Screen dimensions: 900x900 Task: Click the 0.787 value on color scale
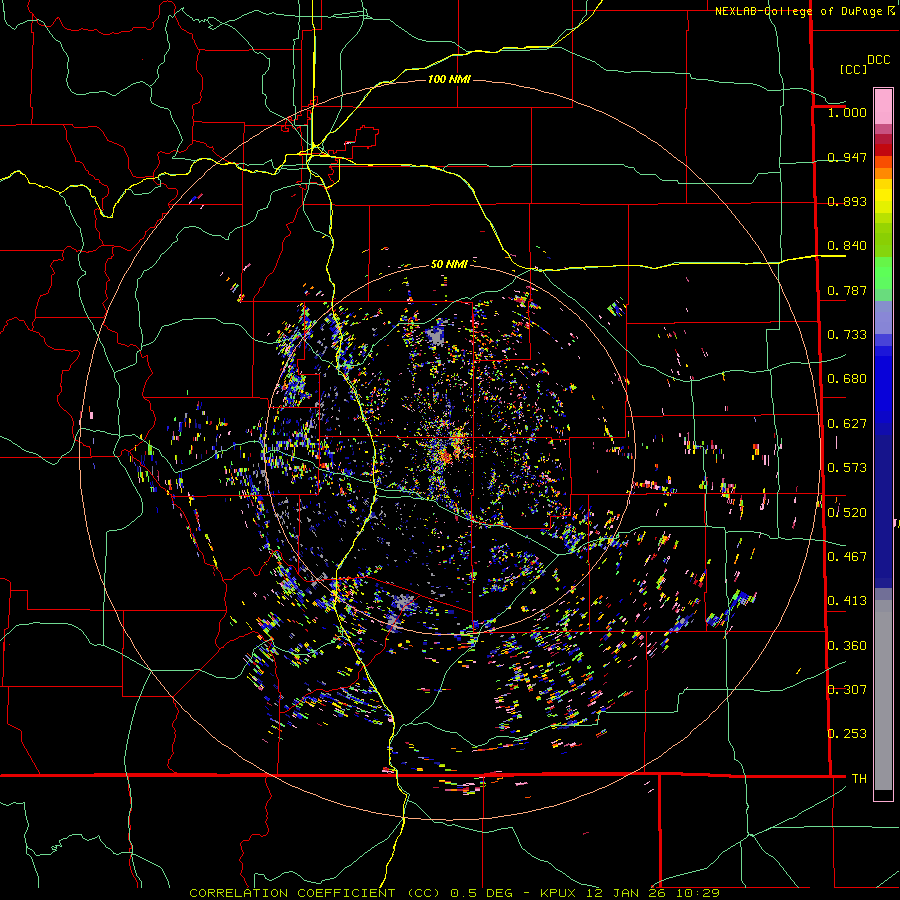[x=847, y=290]
